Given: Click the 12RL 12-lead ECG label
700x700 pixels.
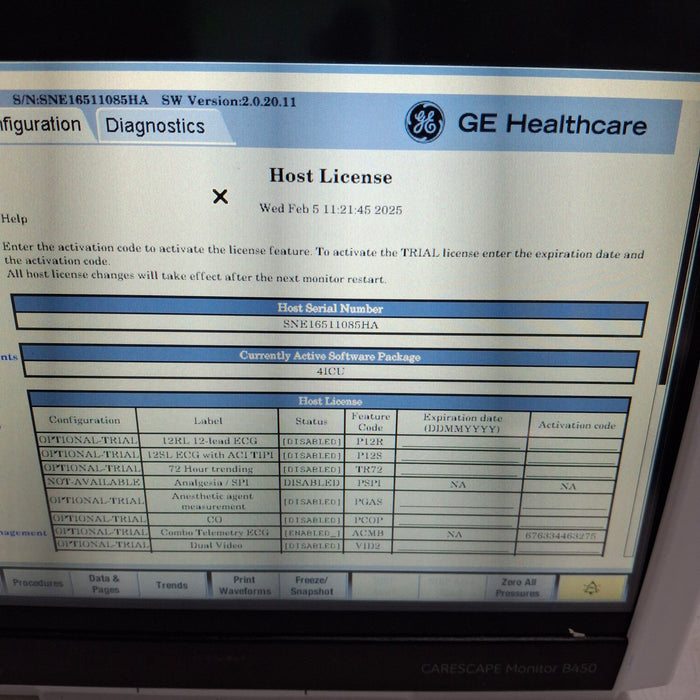Looking at the screenshot, I should [x=209, y=441].
